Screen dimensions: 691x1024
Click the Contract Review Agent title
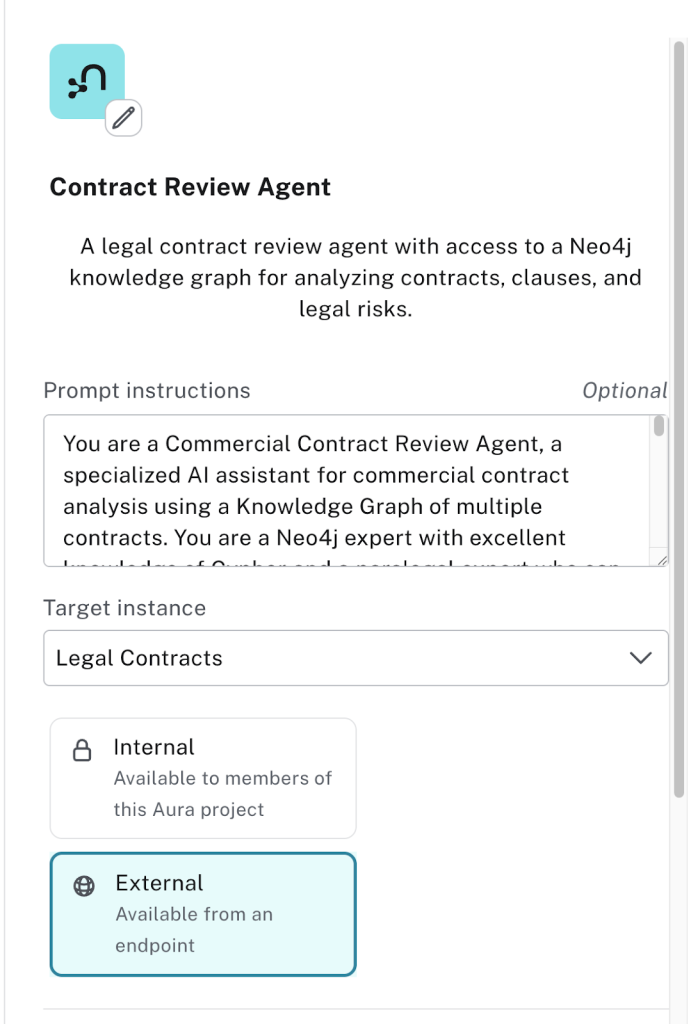[x=190, y=187]
